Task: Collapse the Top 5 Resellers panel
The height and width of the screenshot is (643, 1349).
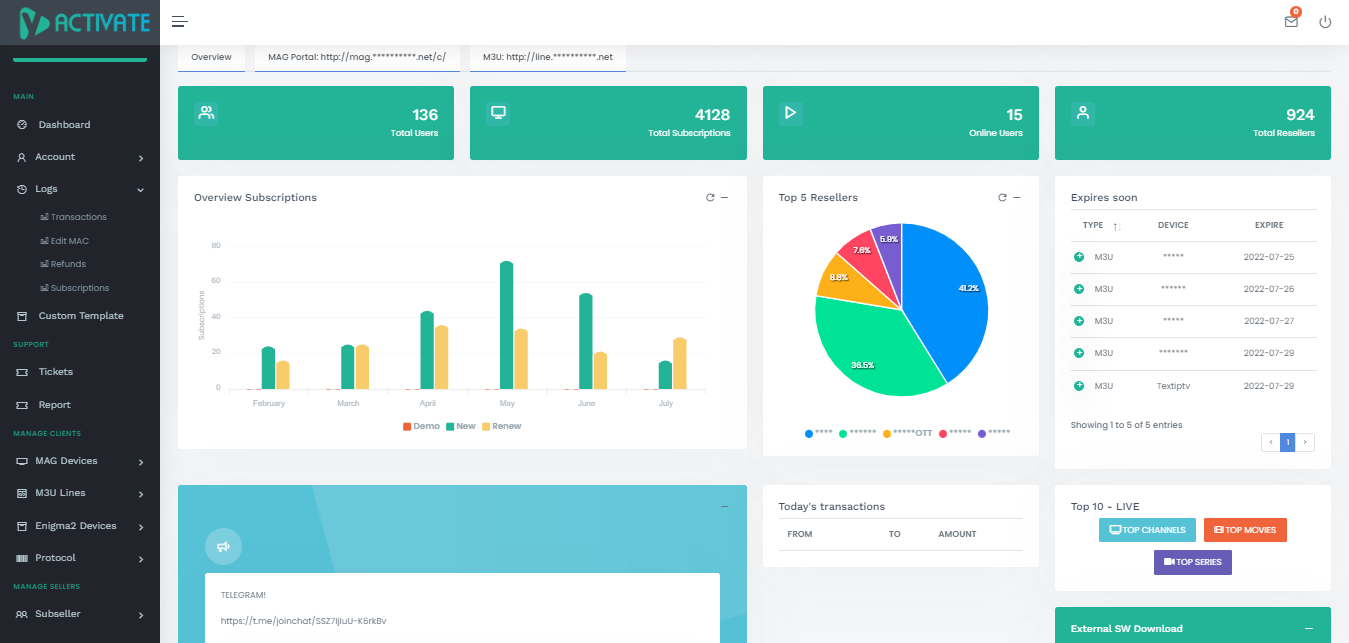Action: coord(1017,198)
